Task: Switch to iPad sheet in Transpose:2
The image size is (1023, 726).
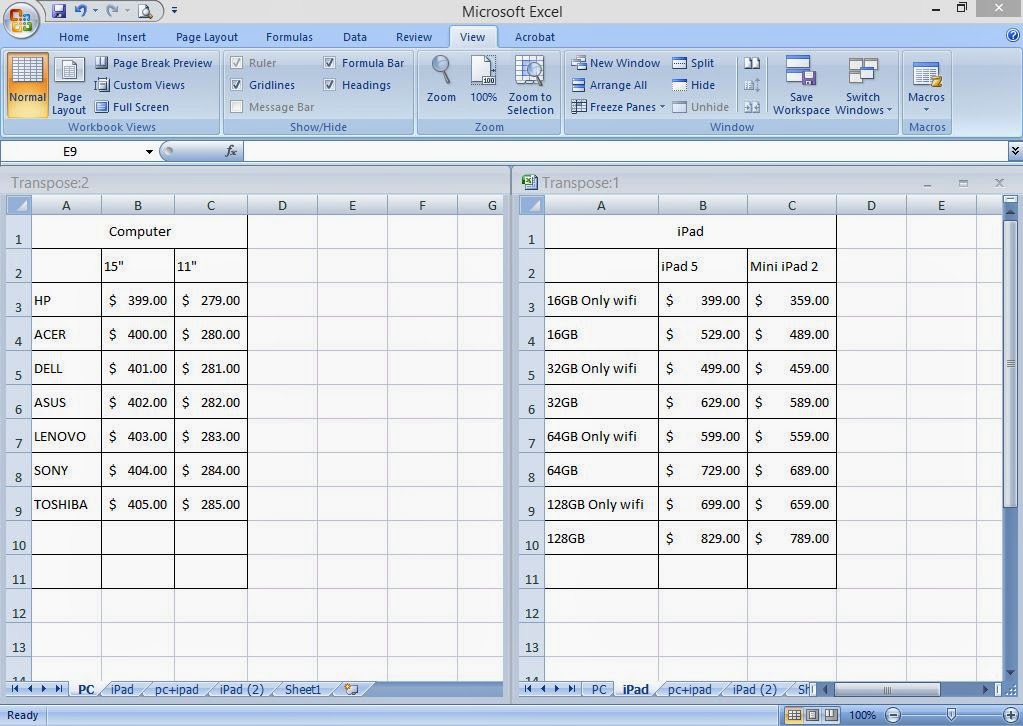Action: [122, 689]
